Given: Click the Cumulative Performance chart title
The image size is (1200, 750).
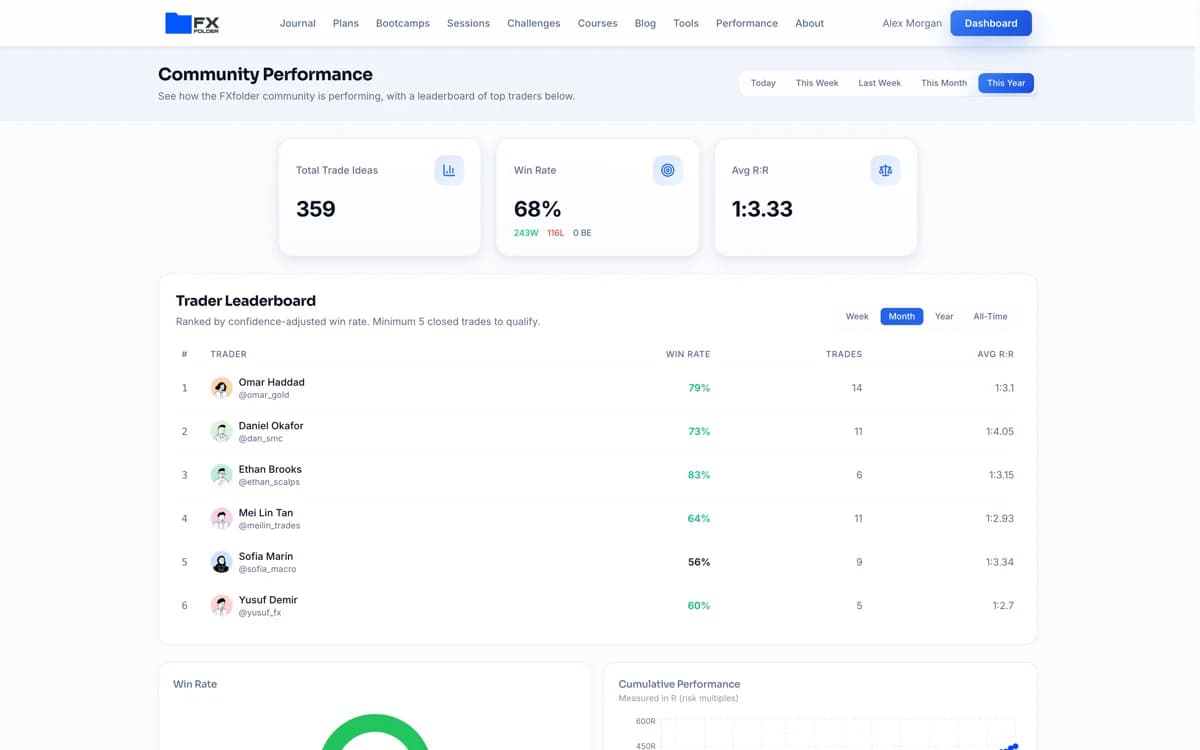Looking at the screenshot, I should pyautogui.click(x=679, y=684).
